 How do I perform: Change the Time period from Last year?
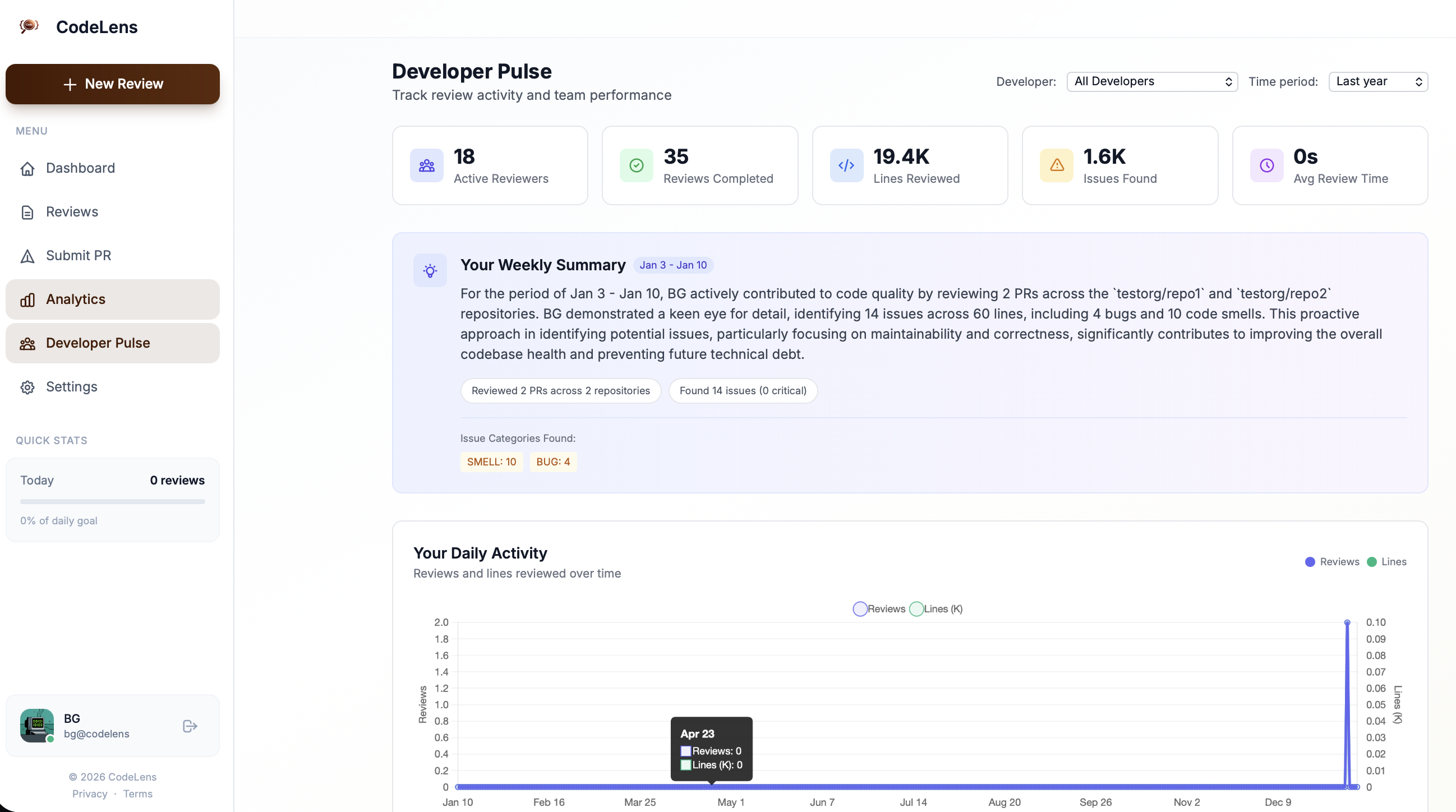click(1378, 81)
